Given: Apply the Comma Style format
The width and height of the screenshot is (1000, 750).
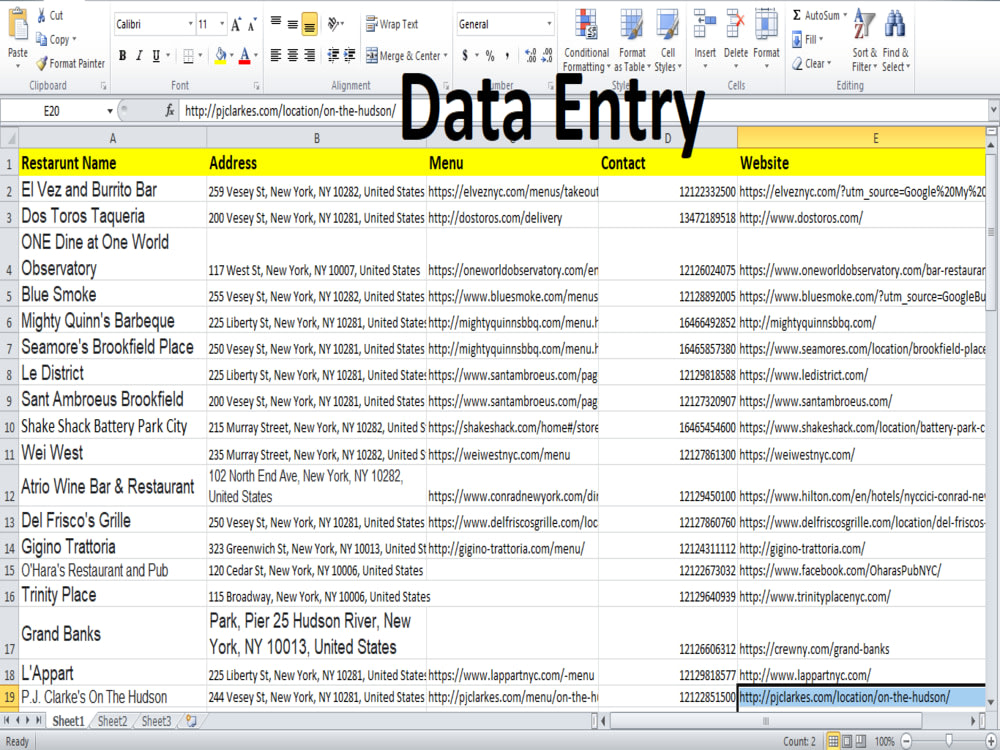Looking at the screenshot, I should (x=507, y=55).
